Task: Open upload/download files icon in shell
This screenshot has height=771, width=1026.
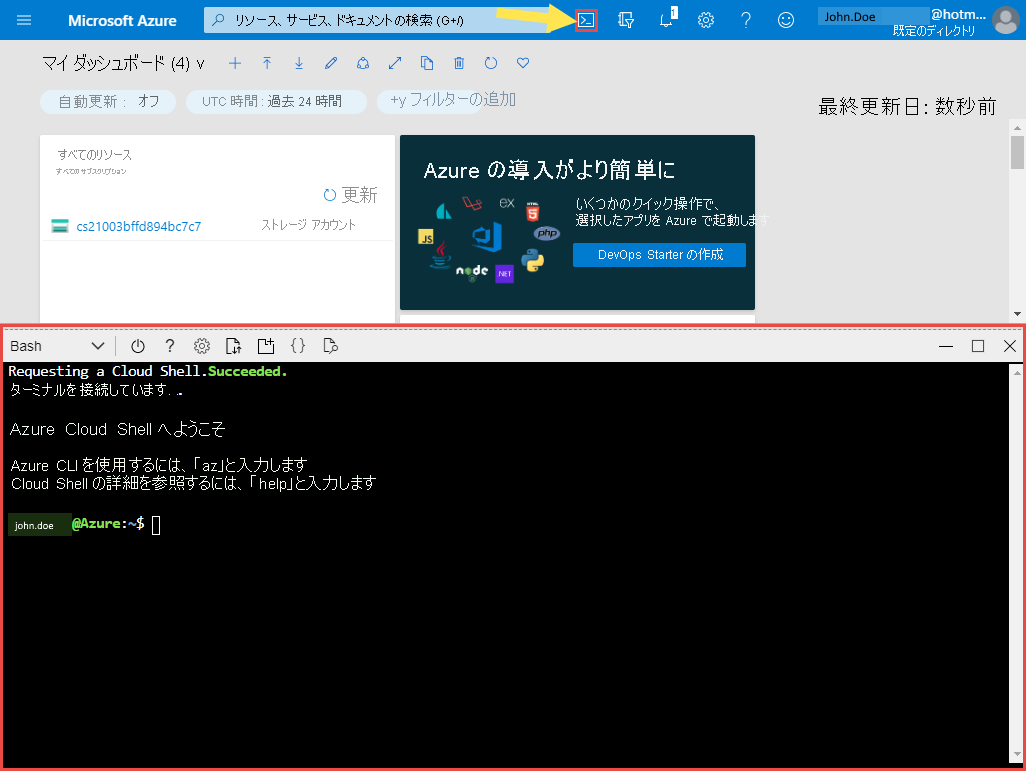Action: (234, 346)
